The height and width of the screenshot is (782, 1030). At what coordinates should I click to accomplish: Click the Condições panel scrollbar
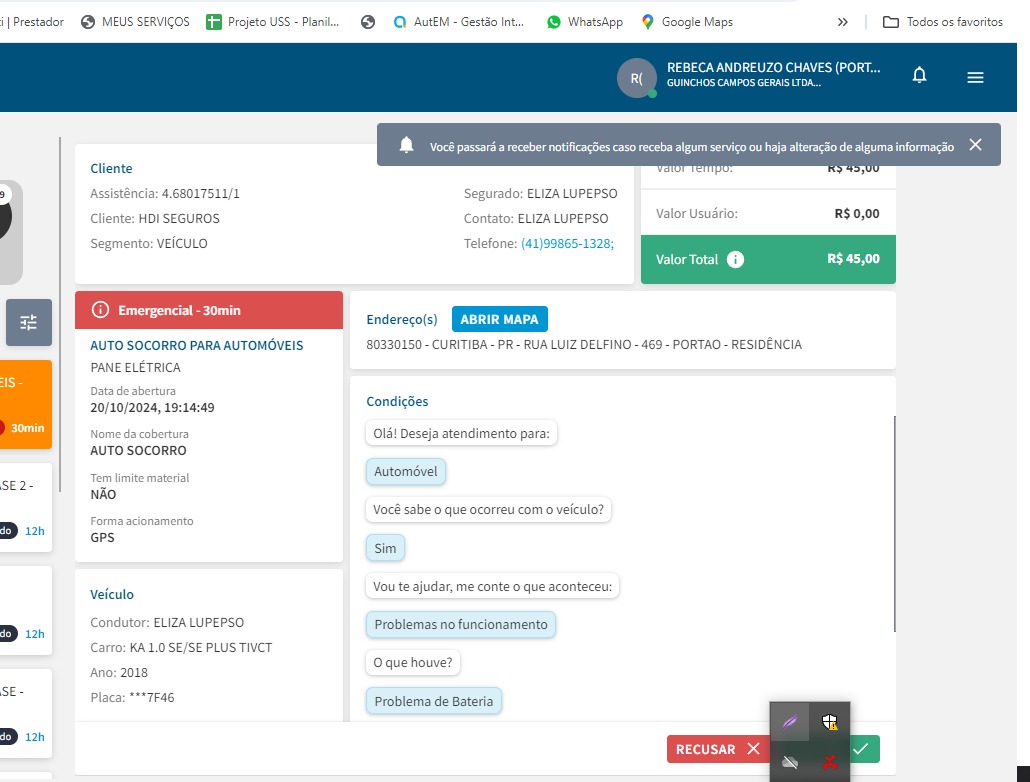pyautogui.click(x=895, y=524)
